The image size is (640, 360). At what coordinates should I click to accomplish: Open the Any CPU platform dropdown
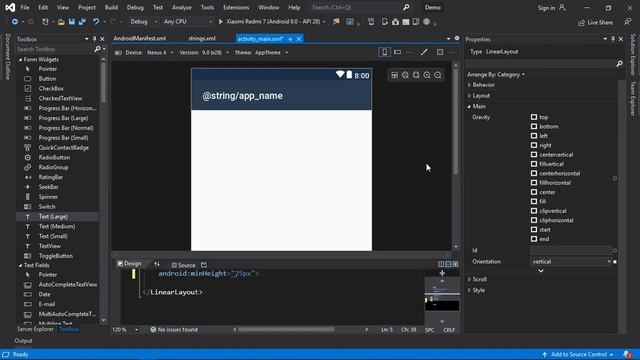coord(187,22)
